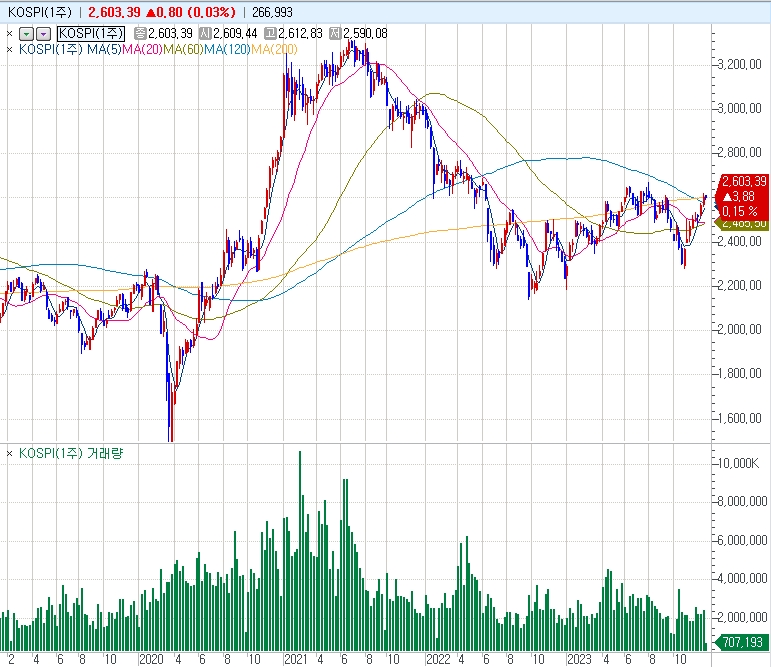This screenshot has width=771, height=667.
Task: Close the KOSPI price series with its X icon
Action: click(9, 33)
